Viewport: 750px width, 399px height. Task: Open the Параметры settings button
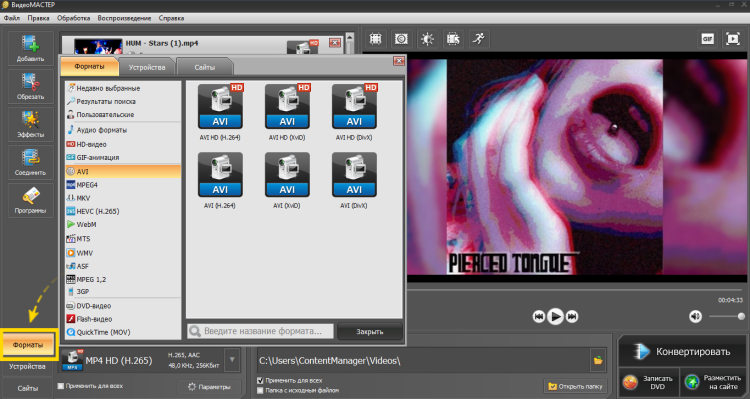209,387
